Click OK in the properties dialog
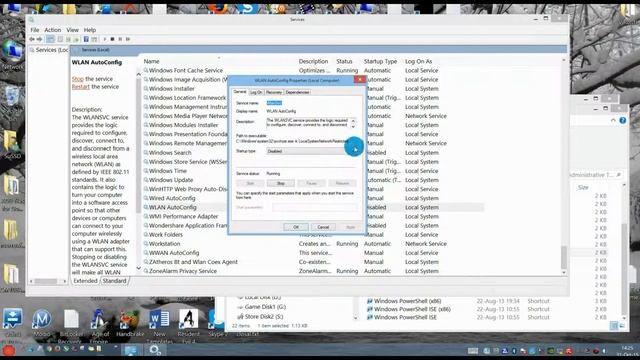 click(x=296, y=227)
